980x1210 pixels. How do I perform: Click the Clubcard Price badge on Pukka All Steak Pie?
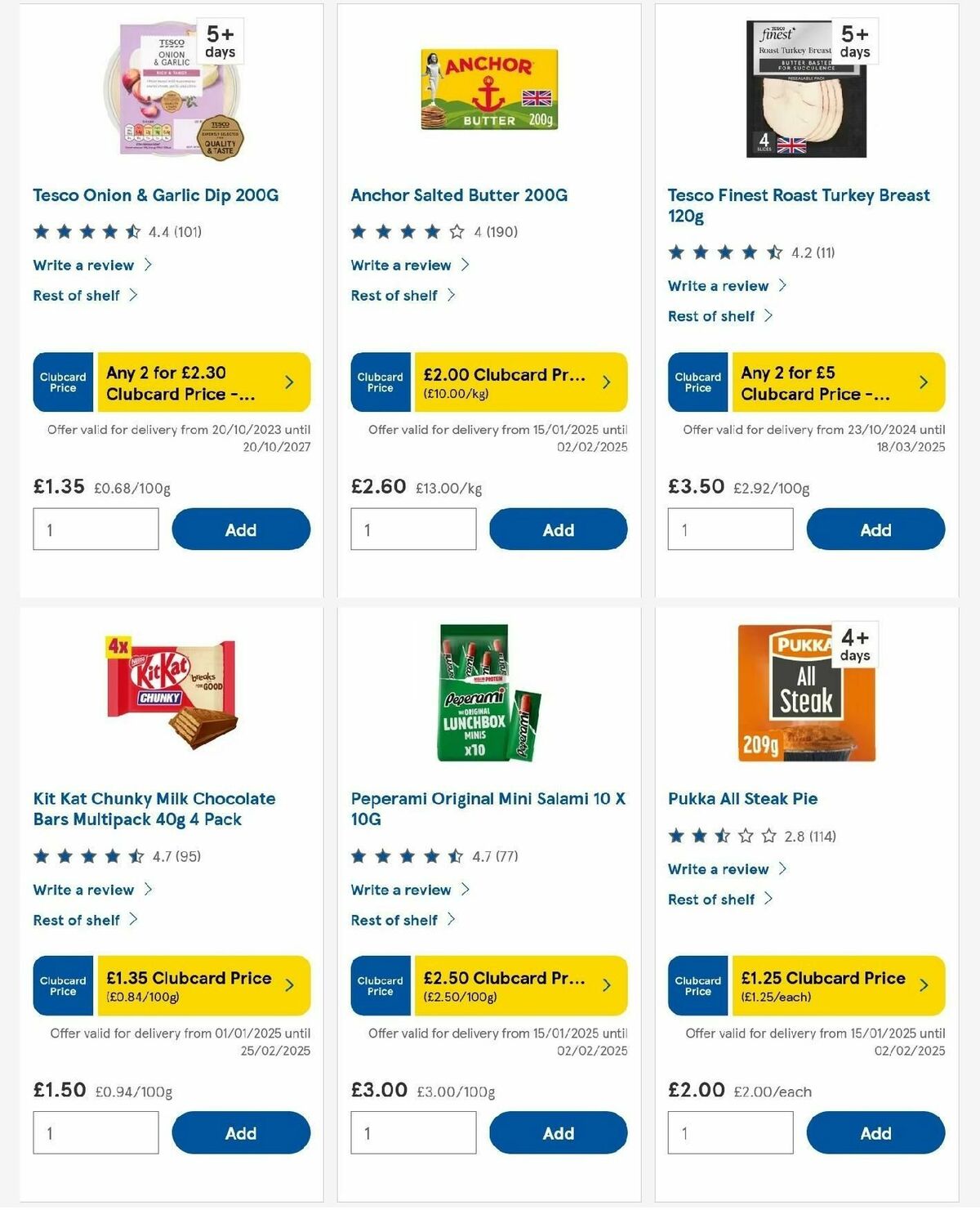(697, 985)
